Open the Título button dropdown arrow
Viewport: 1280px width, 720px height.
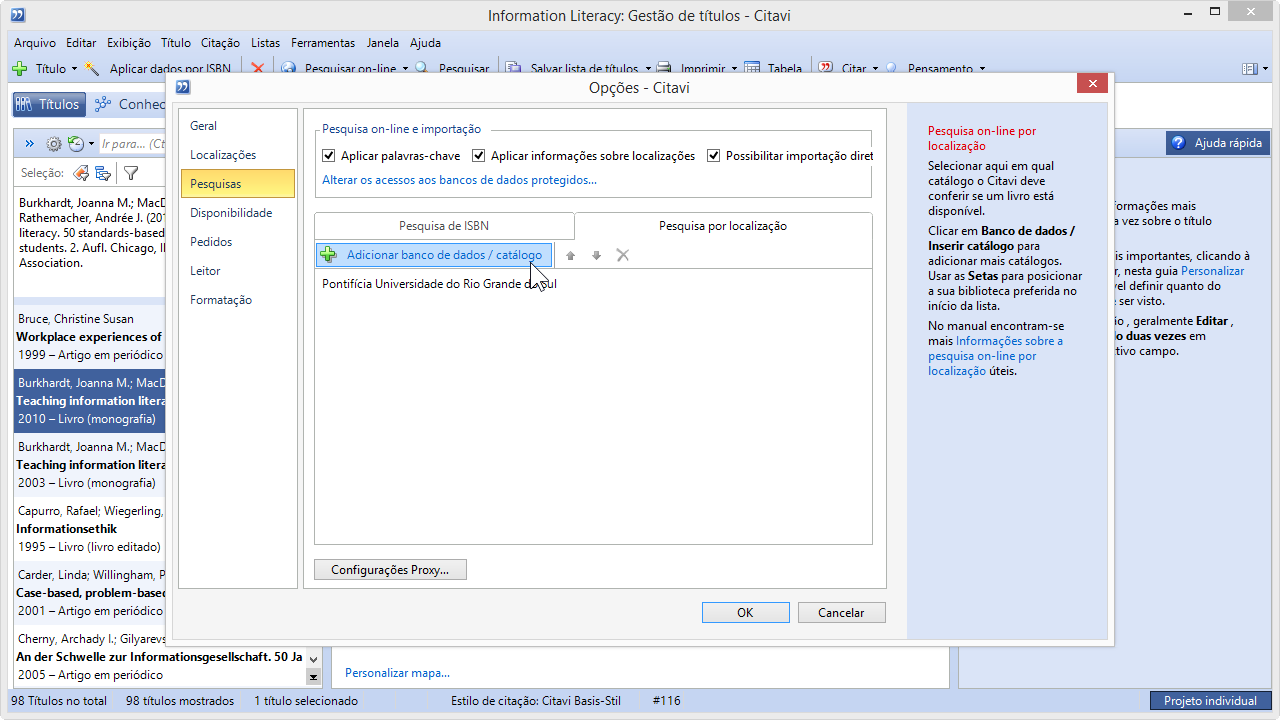[x=74, y=69]
